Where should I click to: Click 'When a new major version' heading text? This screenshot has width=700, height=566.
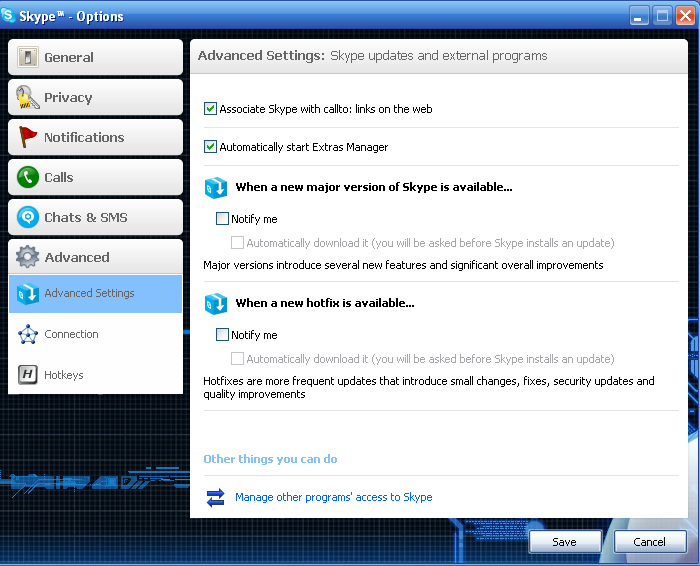click(x=374, y=187)
